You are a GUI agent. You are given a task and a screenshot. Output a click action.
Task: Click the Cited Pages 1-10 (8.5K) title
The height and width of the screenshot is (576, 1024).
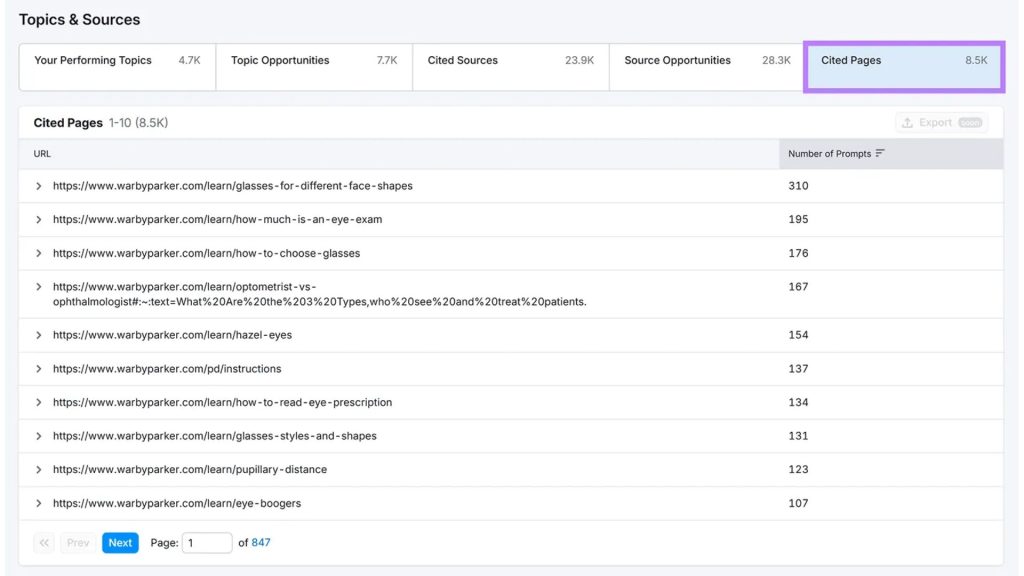[101, 123]
